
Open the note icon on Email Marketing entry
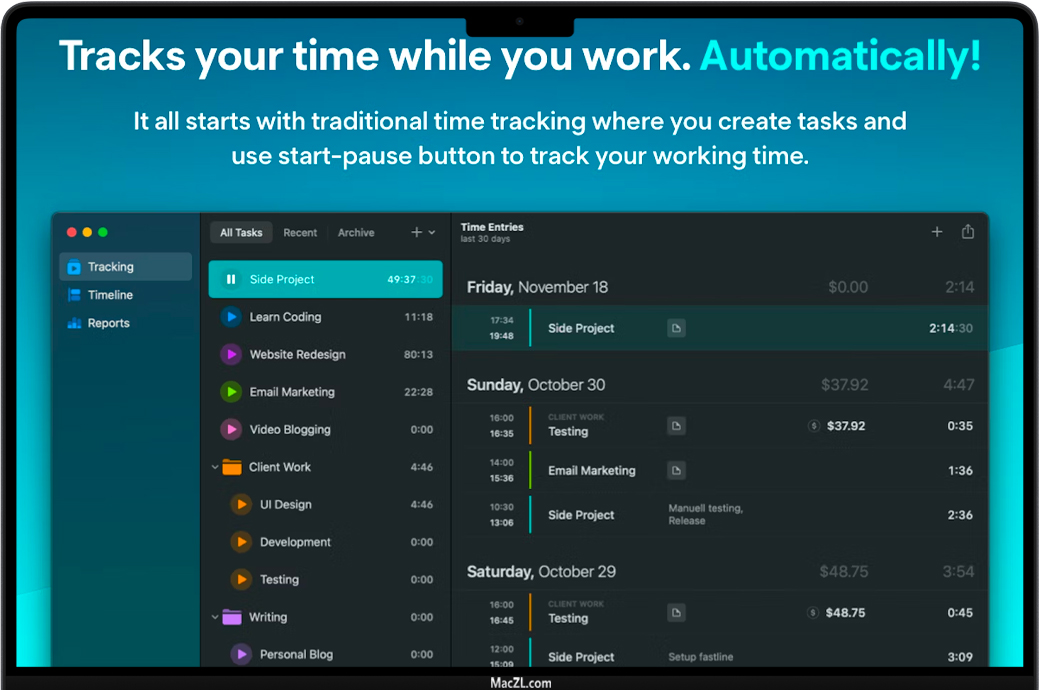tap(676, 470)
